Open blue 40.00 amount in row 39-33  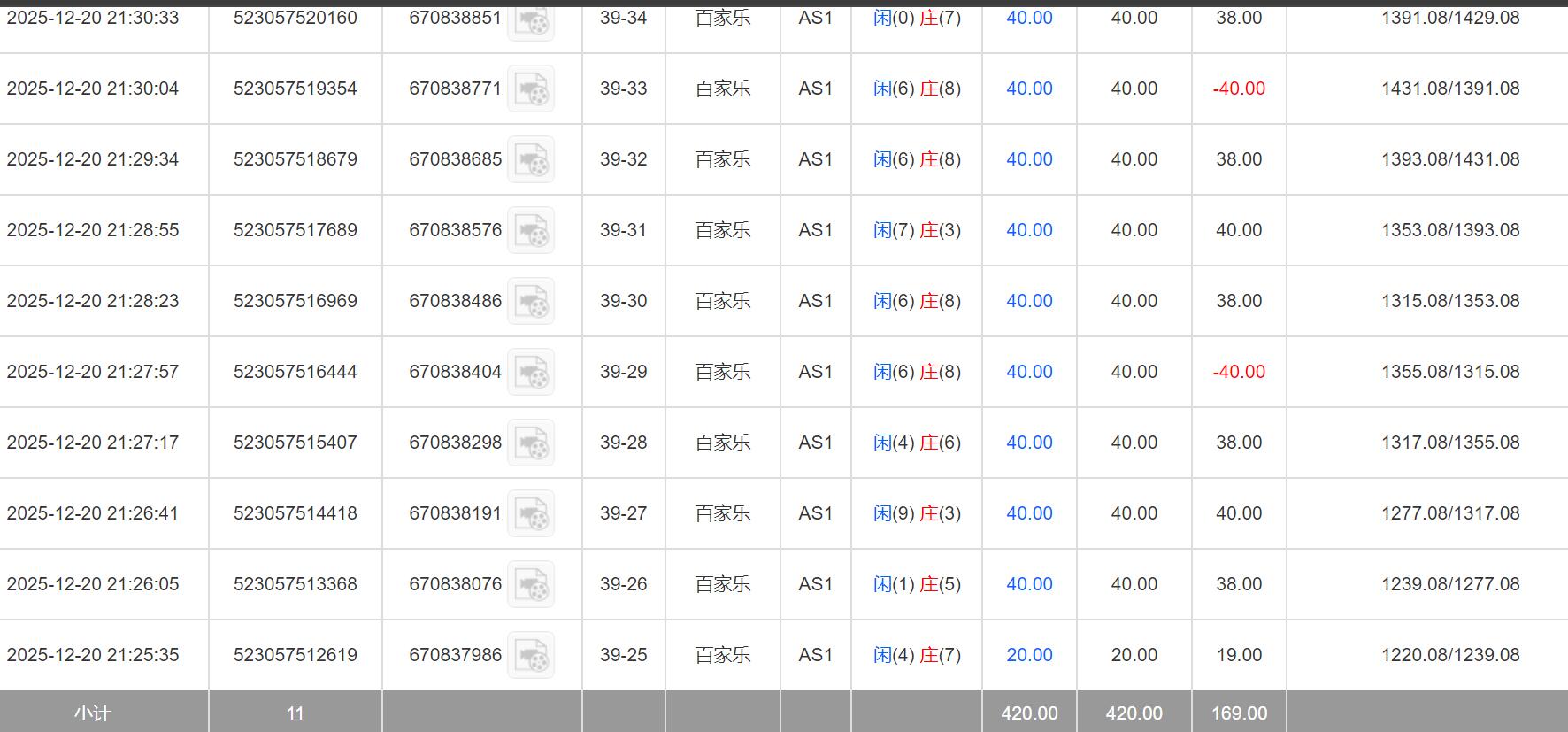point(1029,89)
